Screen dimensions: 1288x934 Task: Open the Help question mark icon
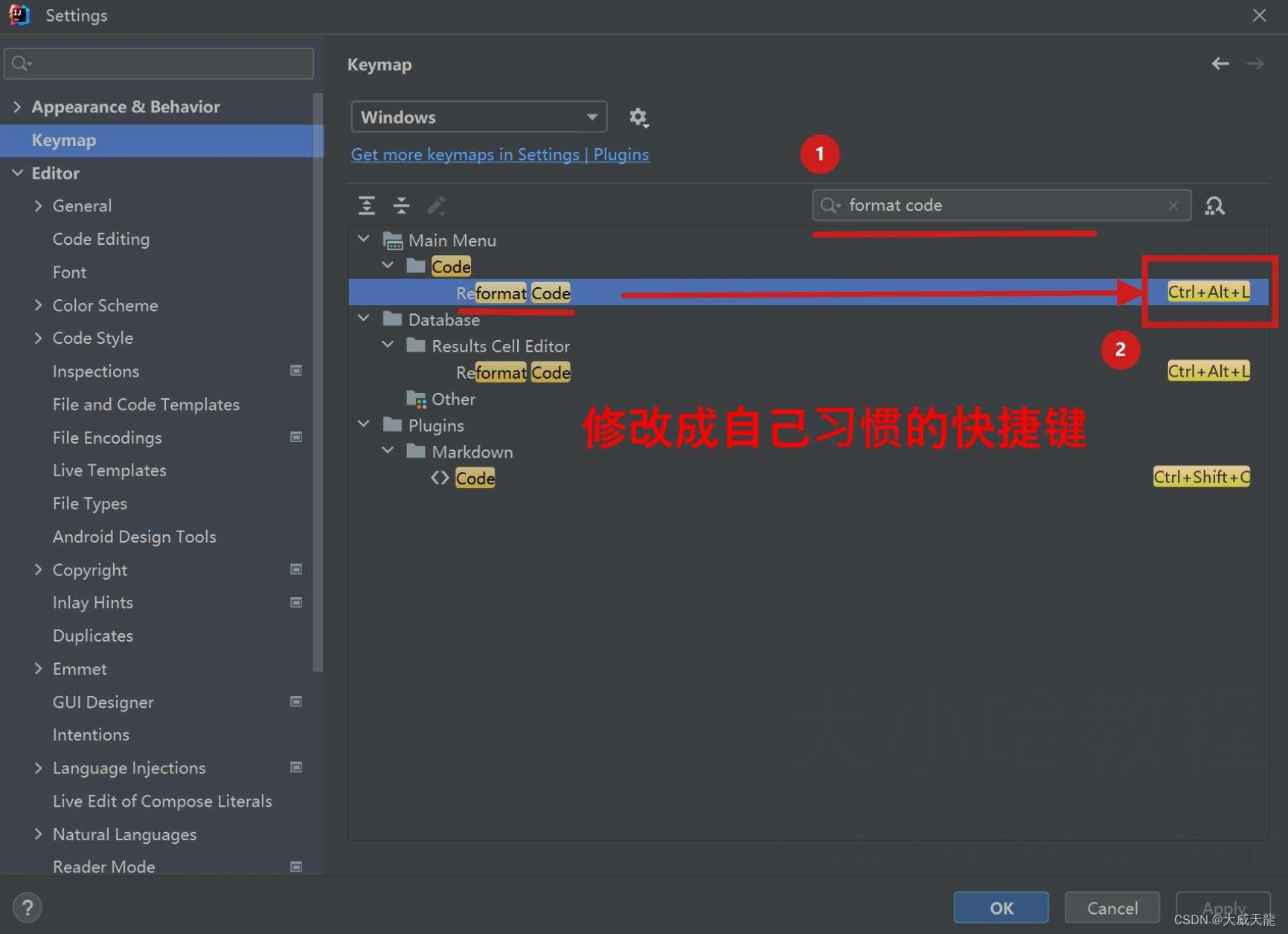(x=27, y=906)
